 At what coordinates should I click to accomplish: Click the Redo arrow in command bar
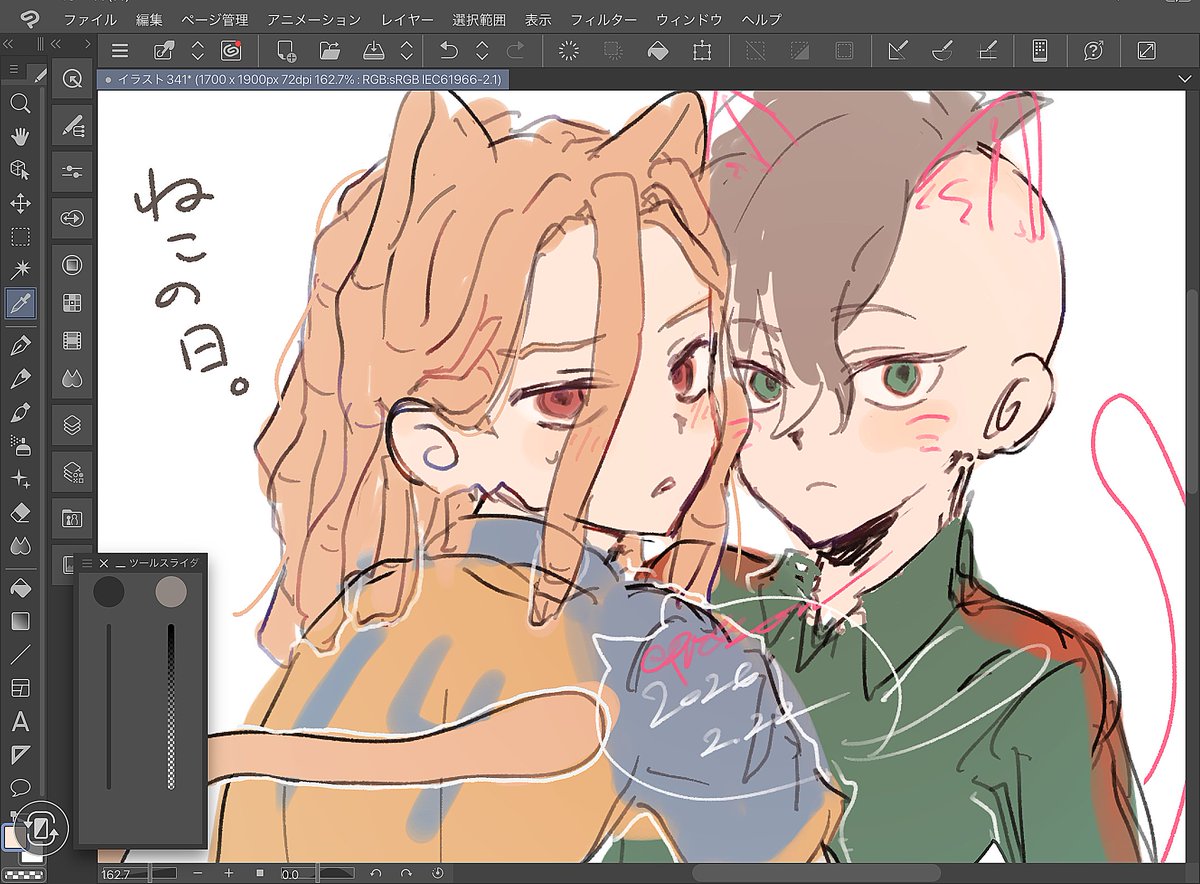tap(516, 50)
